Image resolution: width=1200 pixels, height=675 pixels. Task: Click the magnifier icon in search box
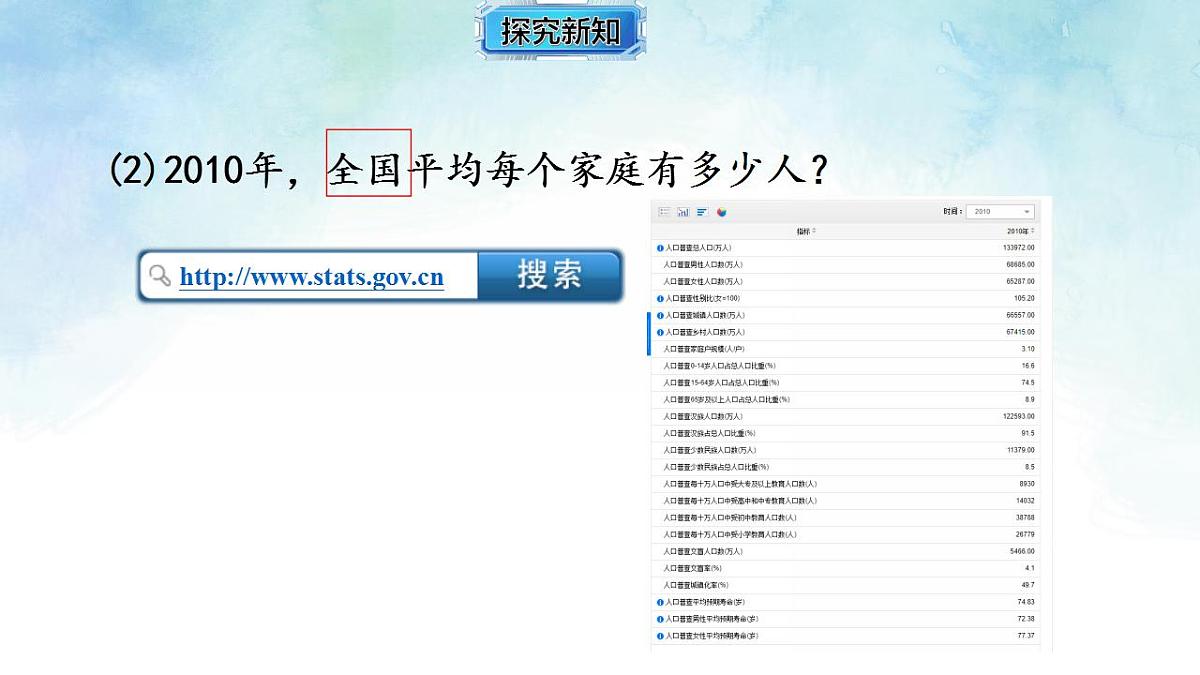159,276
